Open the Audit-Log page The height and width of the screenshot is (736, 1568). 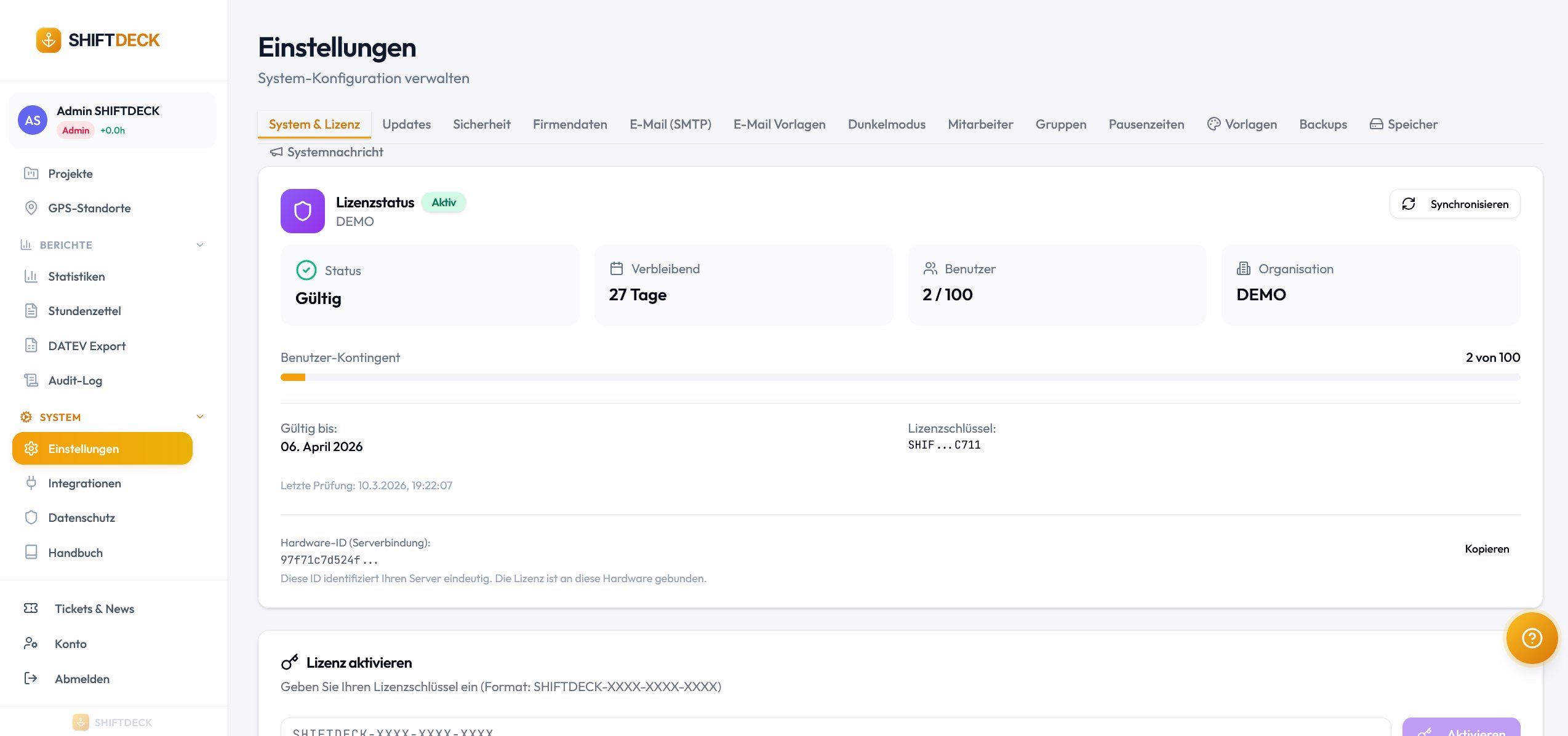[75, 380]
